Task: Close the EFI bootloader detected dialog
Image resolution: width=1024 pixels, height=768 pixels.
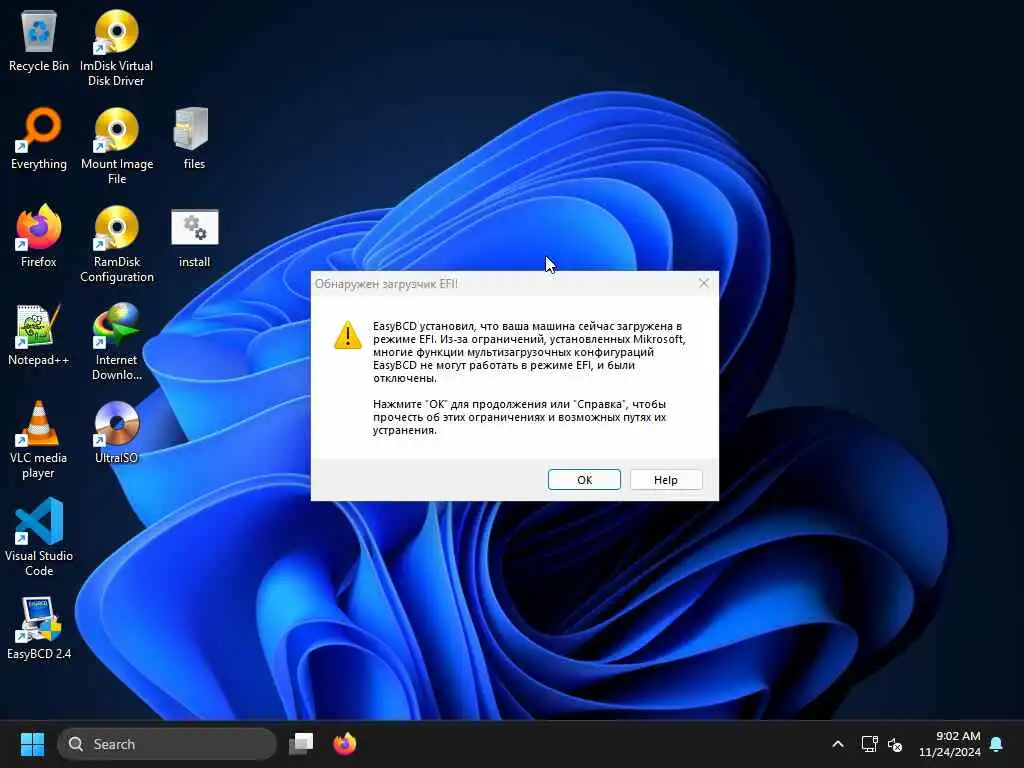Action: click(703, 283)
